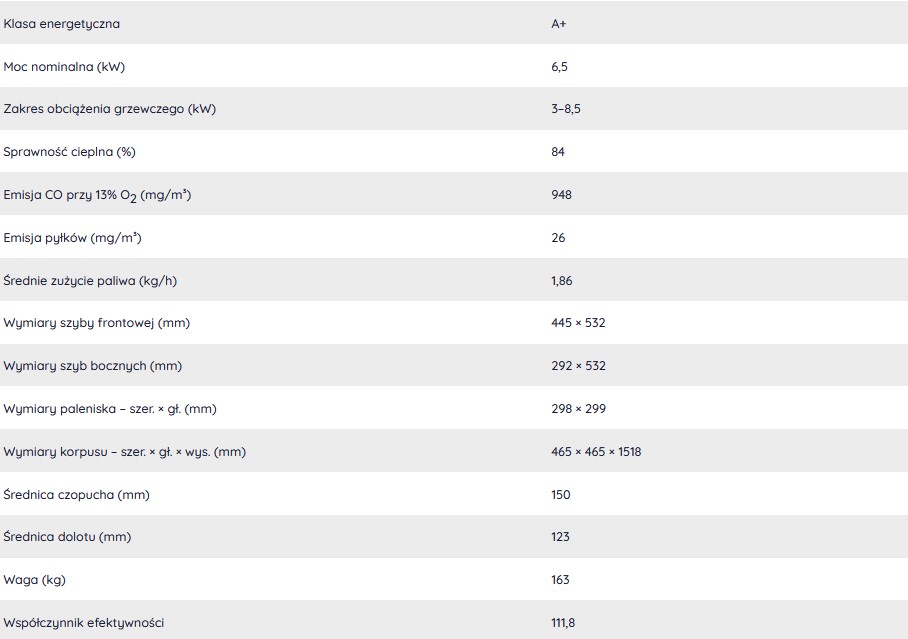Click 'Zakres obciążenia grzewczego (kW)' label
Viewport: 908px width, 639px height.
[x=109, y=109]
